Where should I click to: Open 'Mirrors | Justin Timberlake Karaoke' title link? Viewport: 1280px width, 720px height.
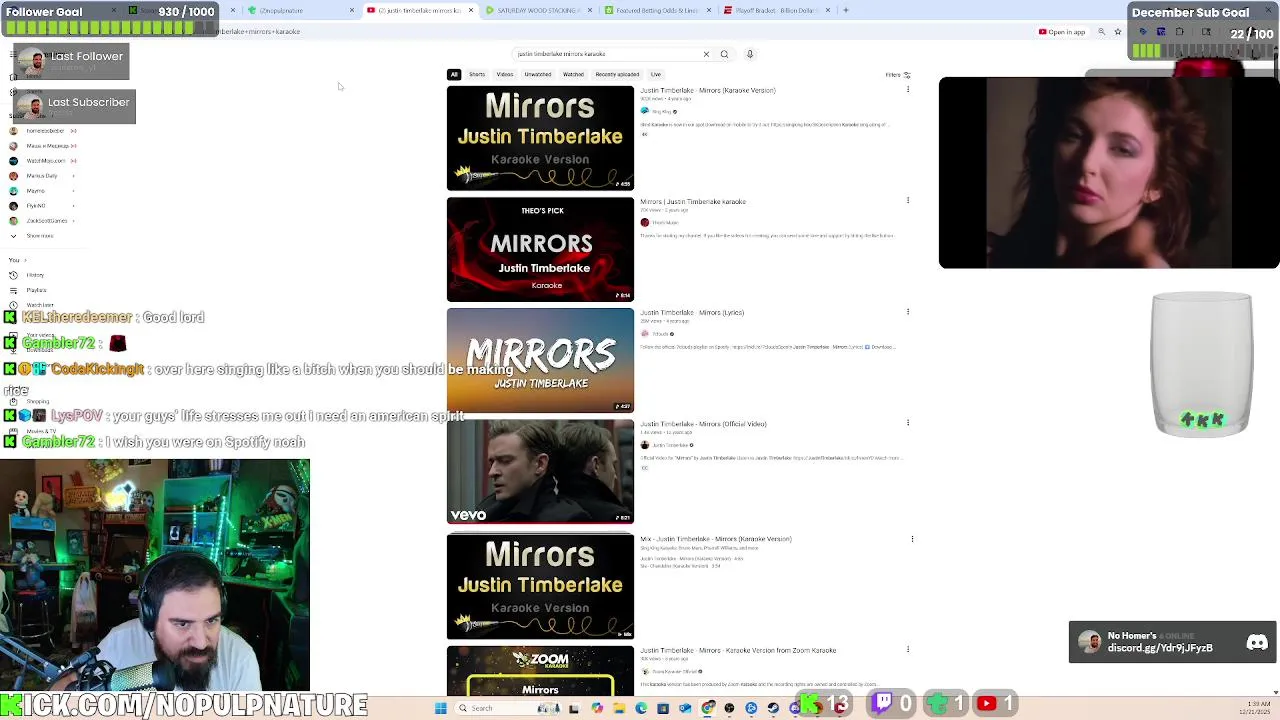click(693, 201)
